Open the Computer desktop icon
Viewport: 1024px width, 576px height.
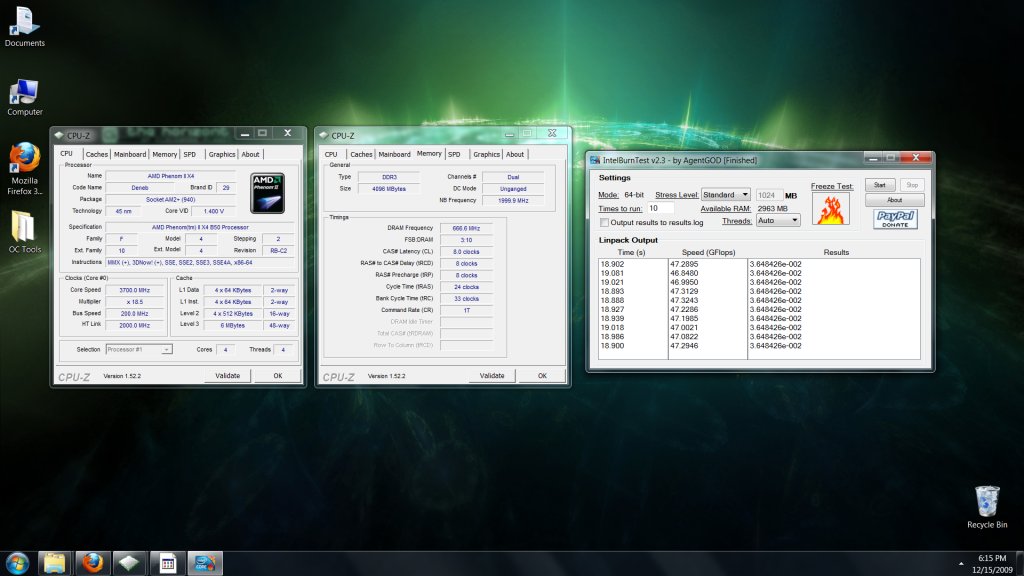[x=24, y=97]
